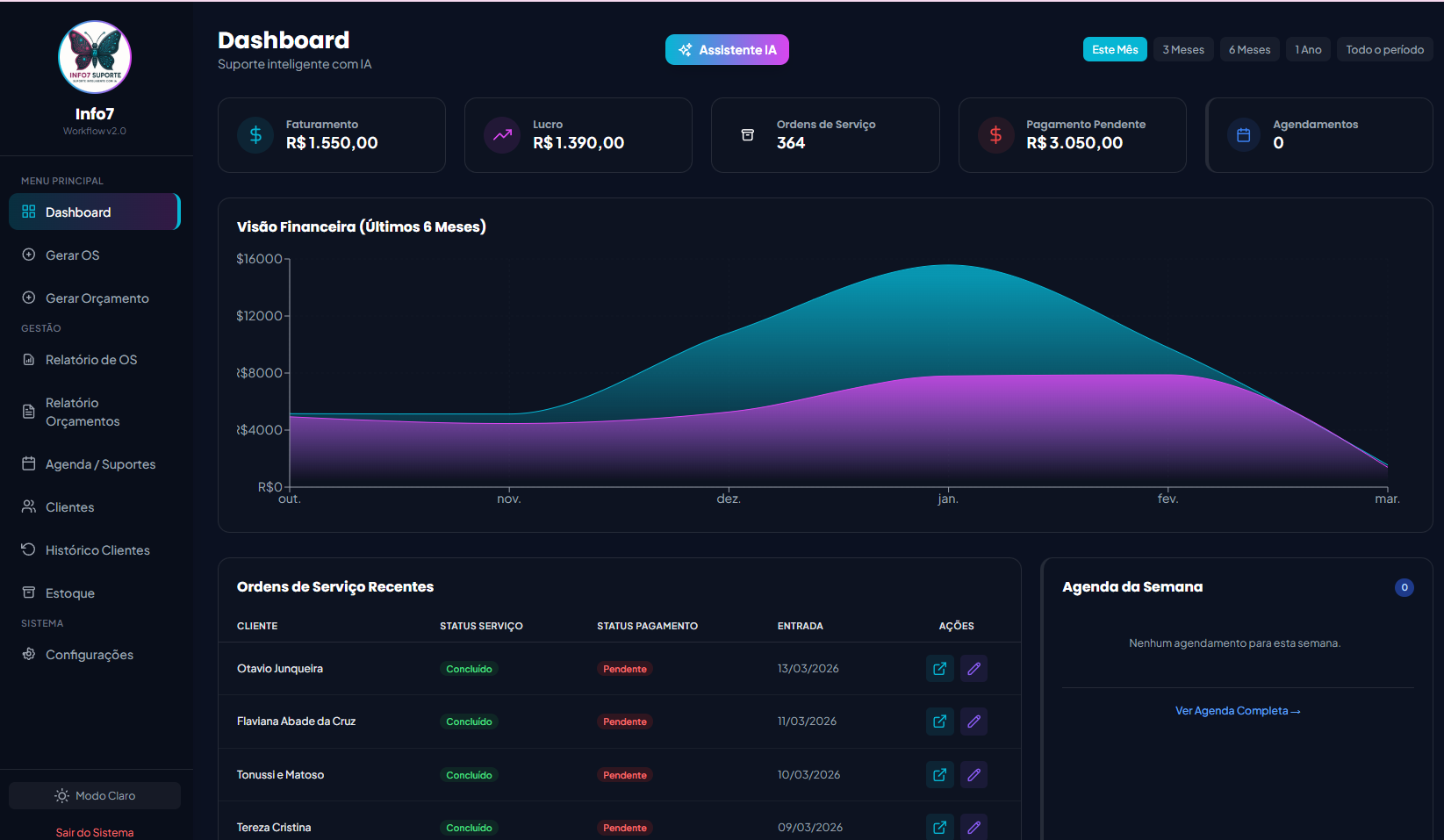1444x840 pixels.
Task: Click the edit pencil icon for Tonussi e Matoso
Action: point(973,774)
